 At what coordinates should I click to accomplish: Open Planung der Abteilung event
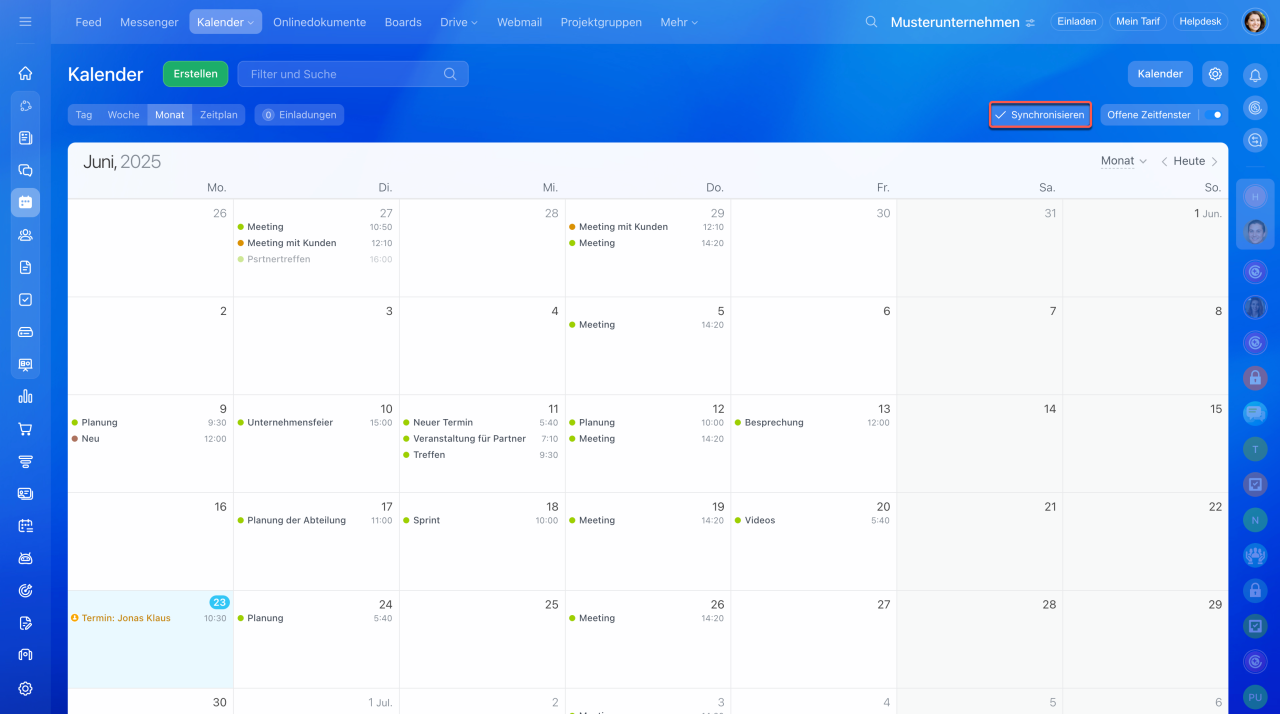point(316,521)
